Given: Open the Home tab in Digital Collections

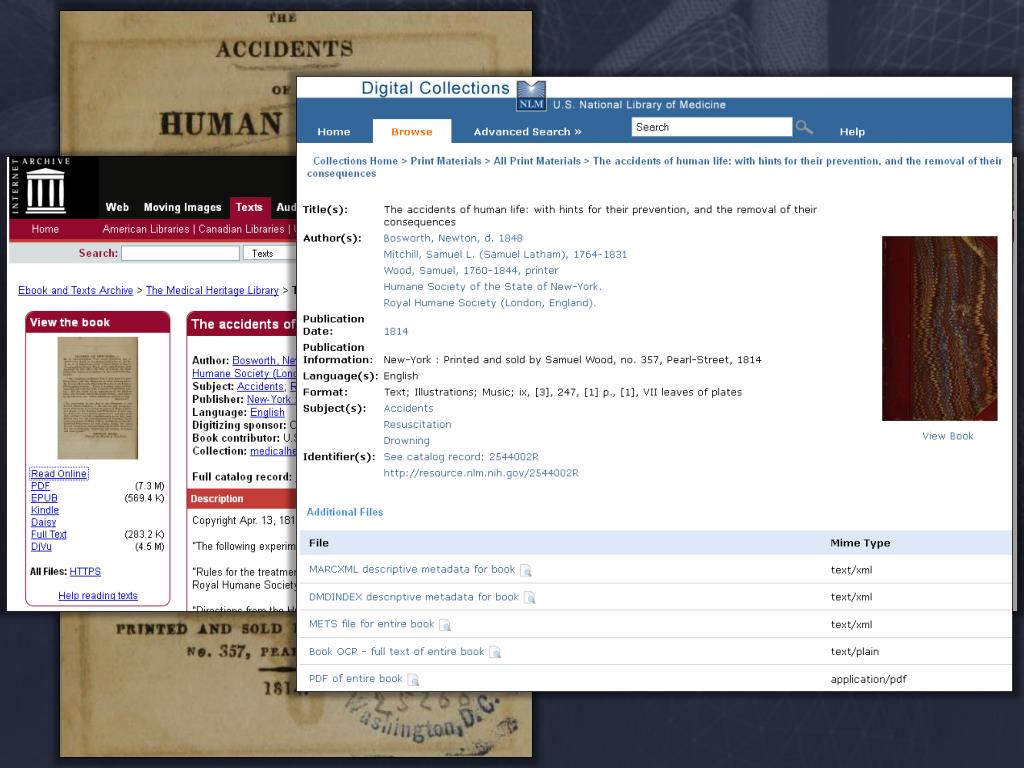Looking at the screenshot, I should coord(334,131).
